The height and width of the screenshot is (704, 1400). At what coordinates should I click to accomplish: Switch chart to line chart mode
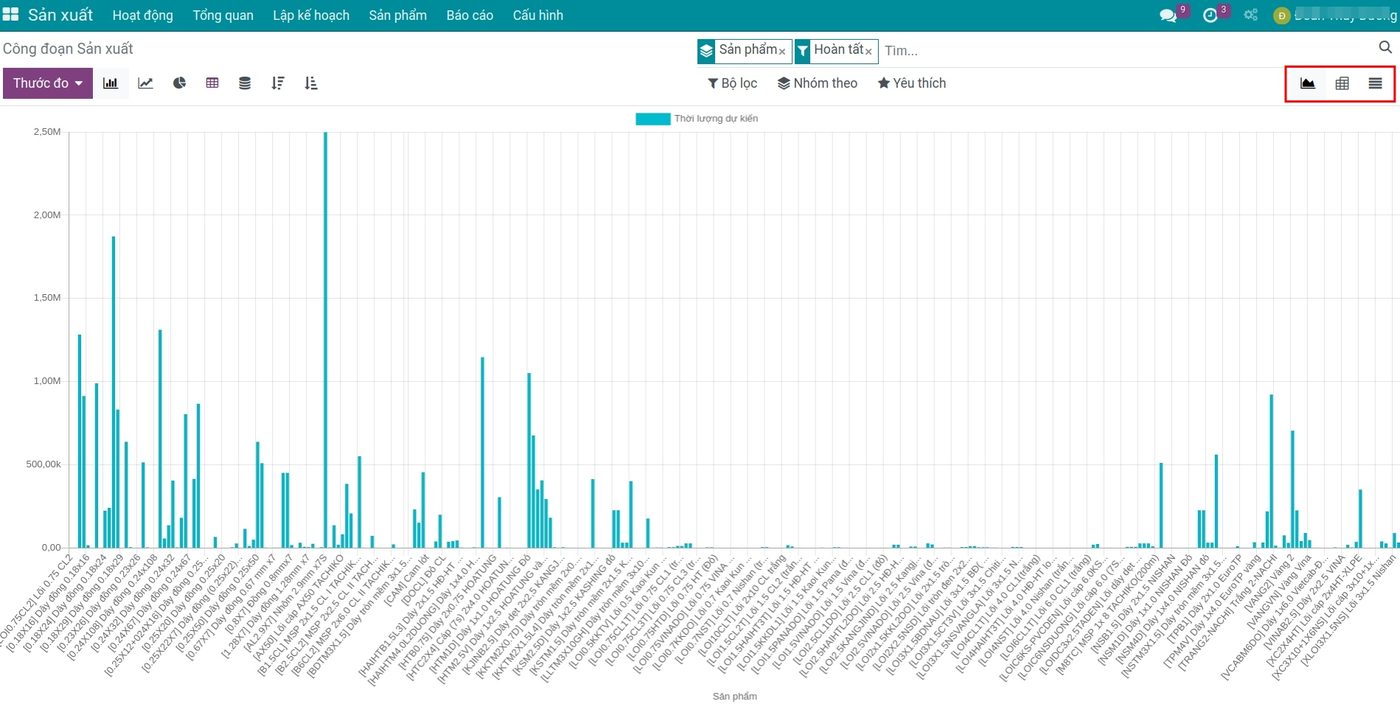click(x=146, y=83)
